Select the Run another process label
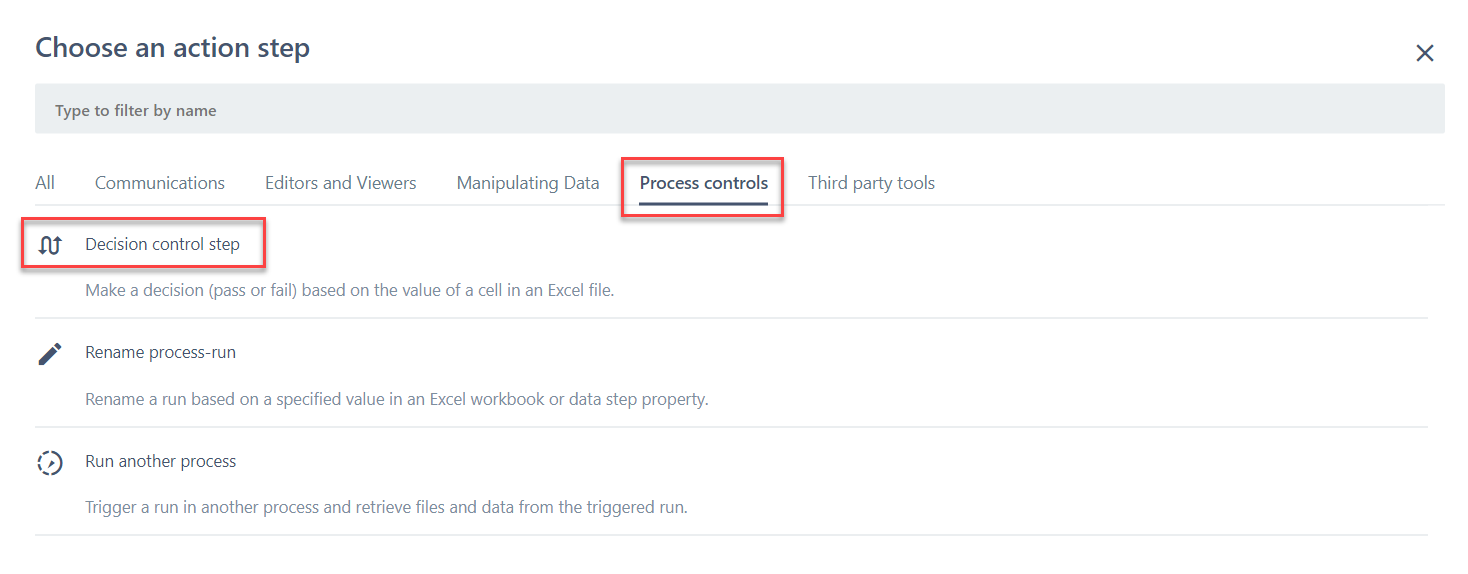 [x=160, y=461]
